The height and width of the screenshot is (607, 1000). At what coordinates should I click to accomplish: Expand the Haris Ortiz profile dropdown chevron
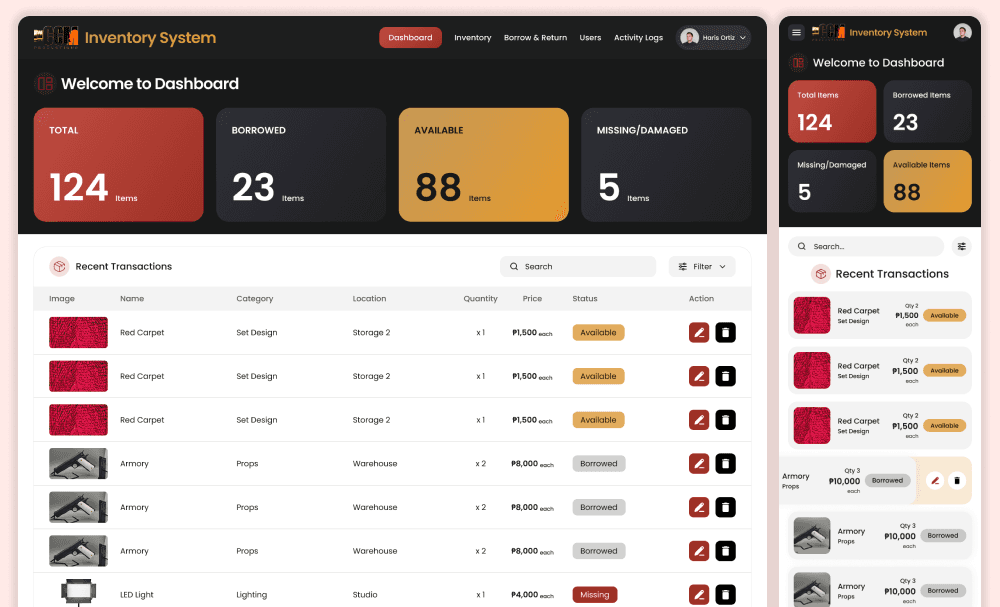[742, 38]
